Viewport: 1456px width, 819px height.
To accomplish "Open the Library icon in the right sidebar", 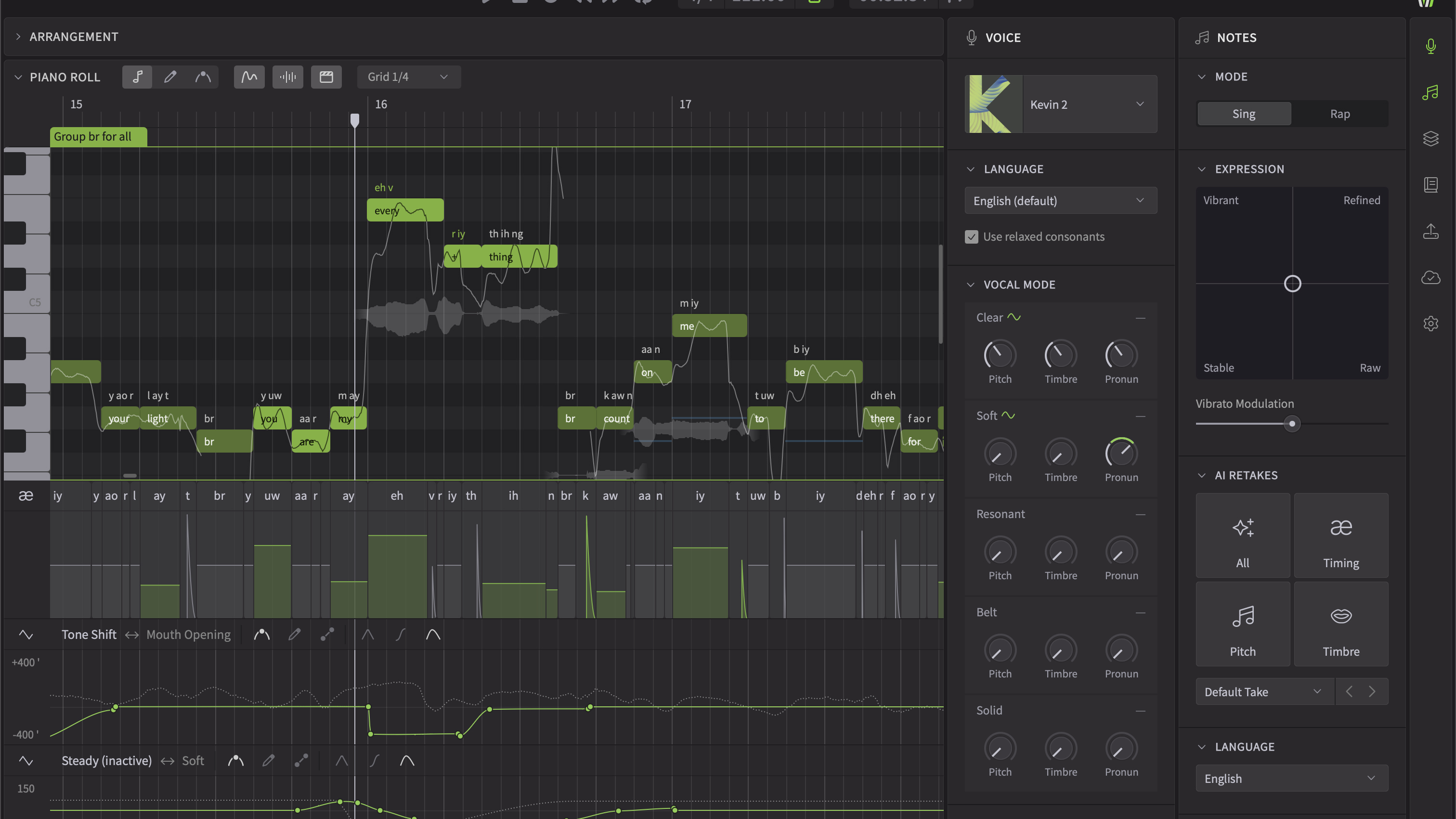I will click(1430, 185).
